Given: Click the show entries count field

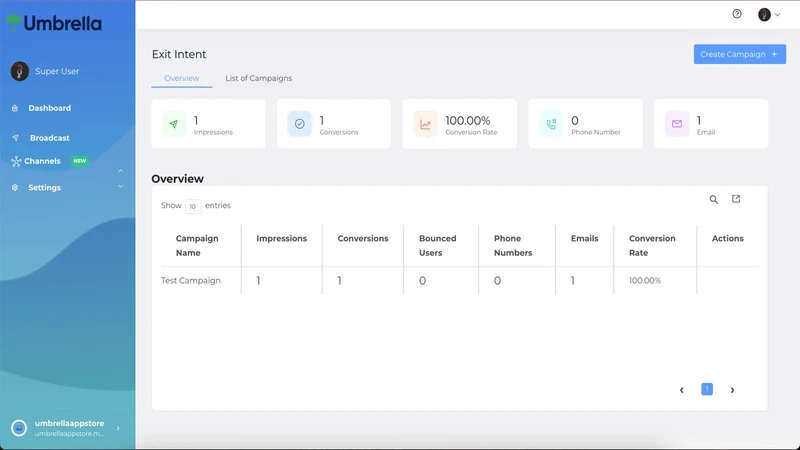Looking at the screenshot, I should pos(193,206).
